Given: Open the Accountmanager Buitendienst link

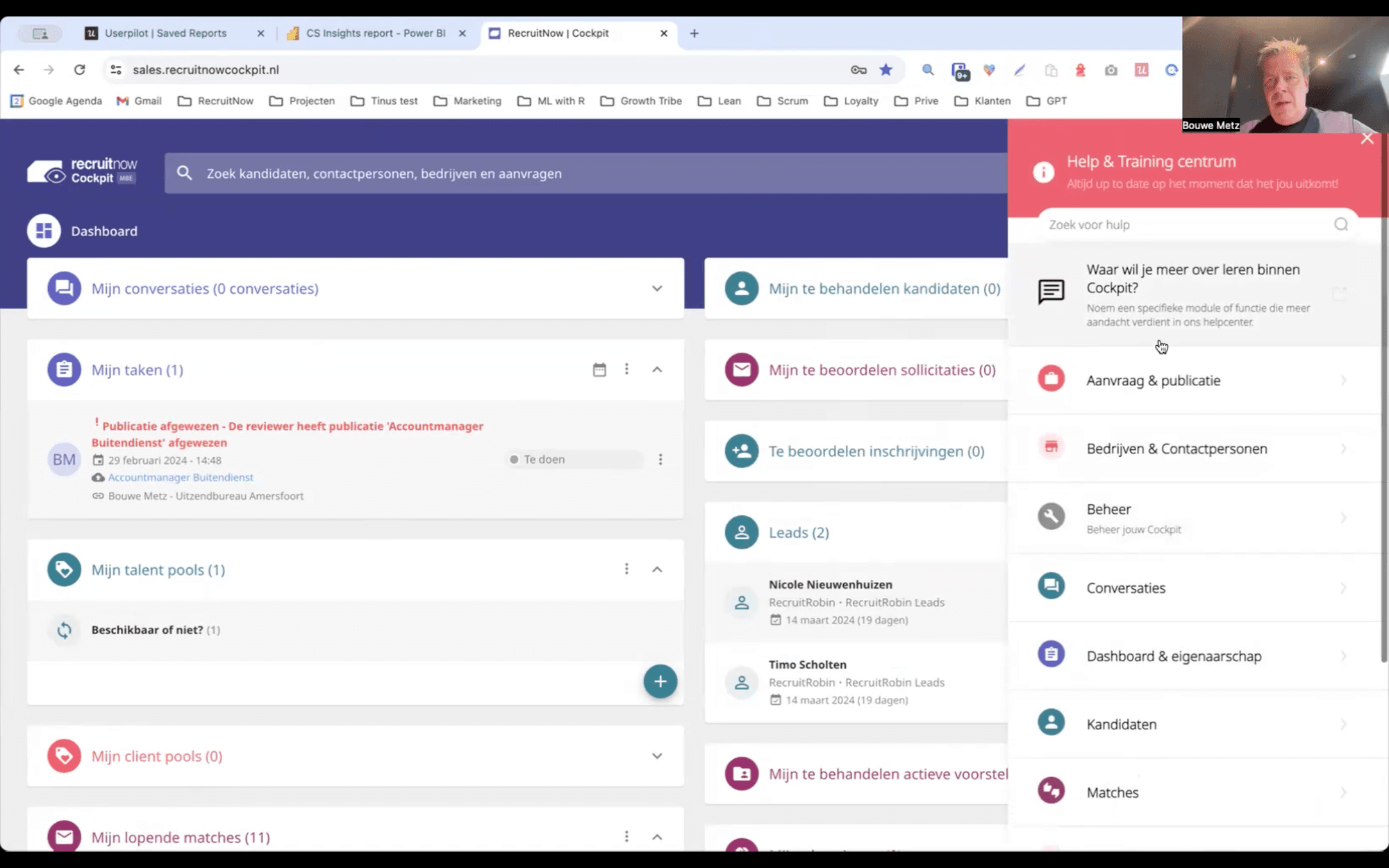Looking at the screenshot, I should tap(181, 477).
